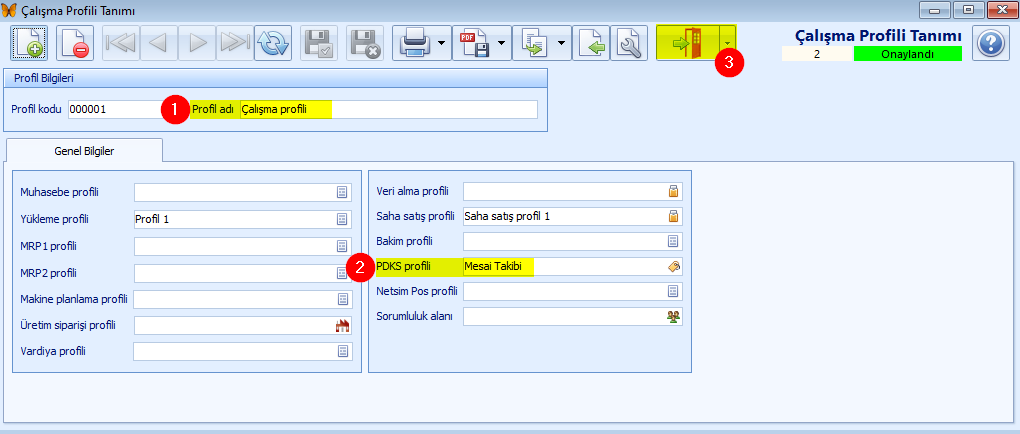Open lookup for Makine planlama profili
This screenshot has height=434, width=1020.
pos(342,299)
